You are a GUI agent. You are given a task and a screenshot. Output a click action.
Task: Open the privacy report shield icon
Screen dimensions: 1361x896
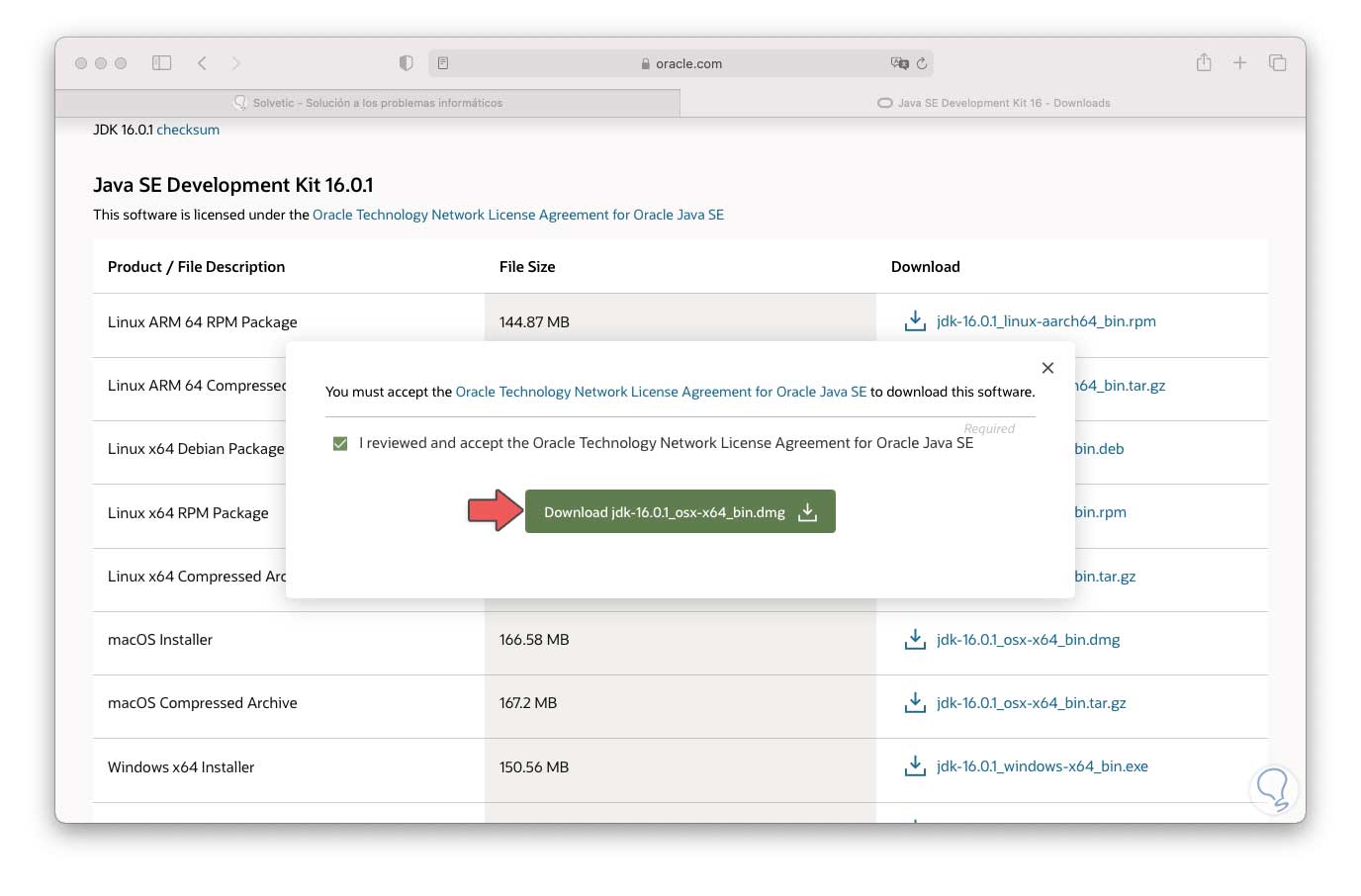point(406,63)
